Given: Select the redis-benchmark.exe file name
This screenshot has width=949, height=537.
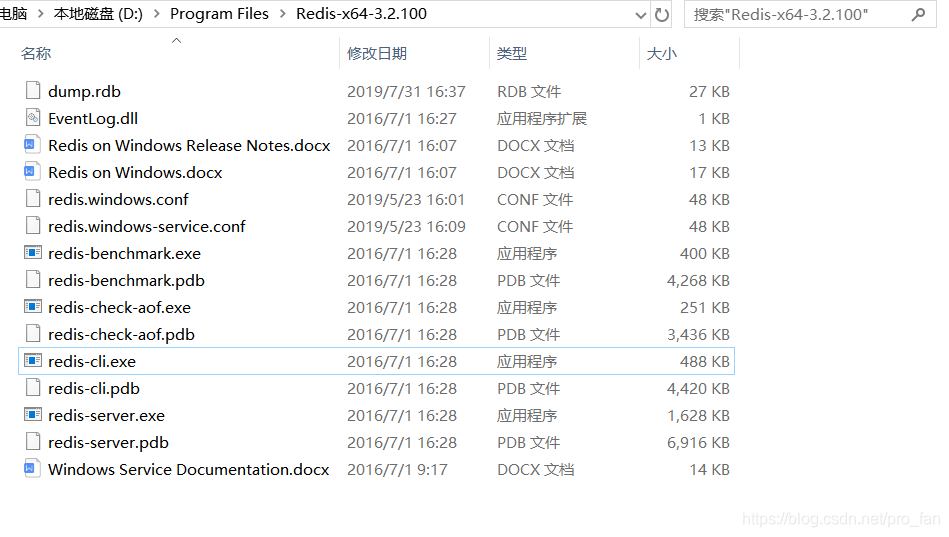Looking at the screenshot, I should [124, 254].
